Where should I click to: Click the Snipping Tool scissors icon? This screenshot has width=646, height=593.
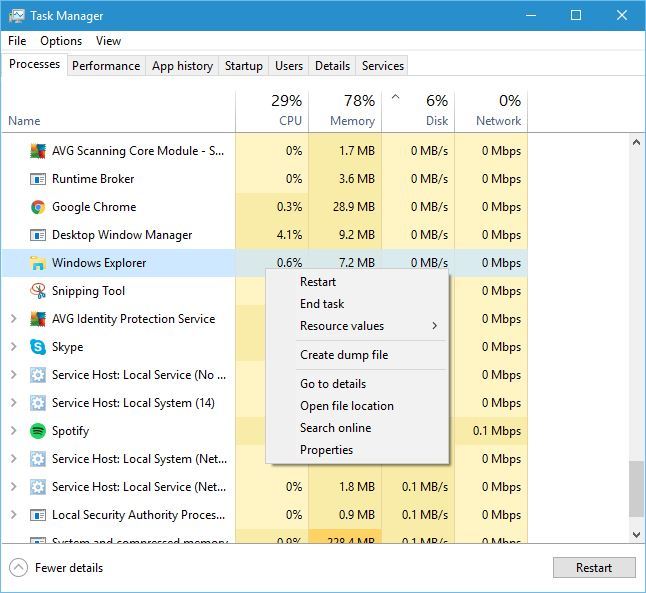[x=38, y=291]
